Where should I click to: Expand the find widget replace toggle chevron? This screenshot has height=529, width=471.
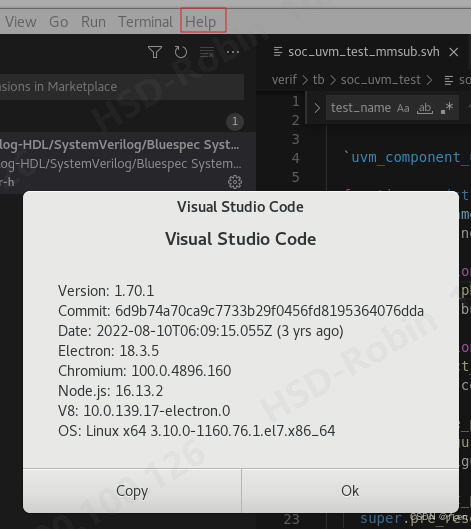(x=317, y=108)
